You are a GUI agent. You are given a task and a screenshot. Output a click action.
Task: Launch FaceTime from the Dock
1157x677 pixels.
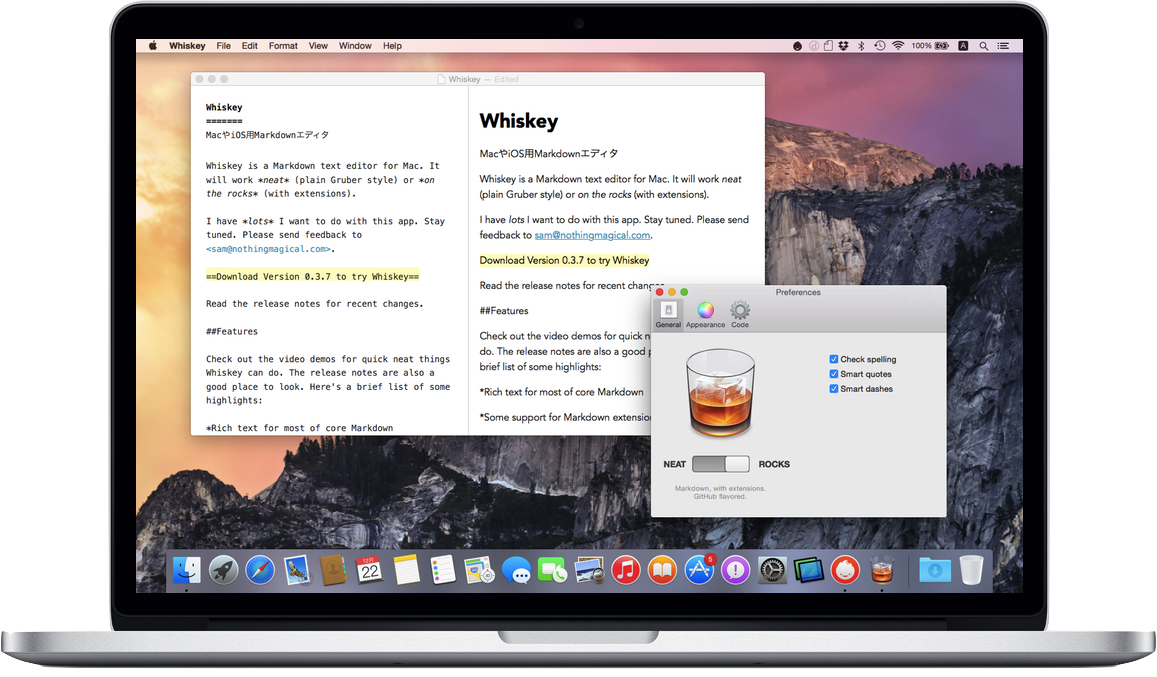click(x=552, y=570)
